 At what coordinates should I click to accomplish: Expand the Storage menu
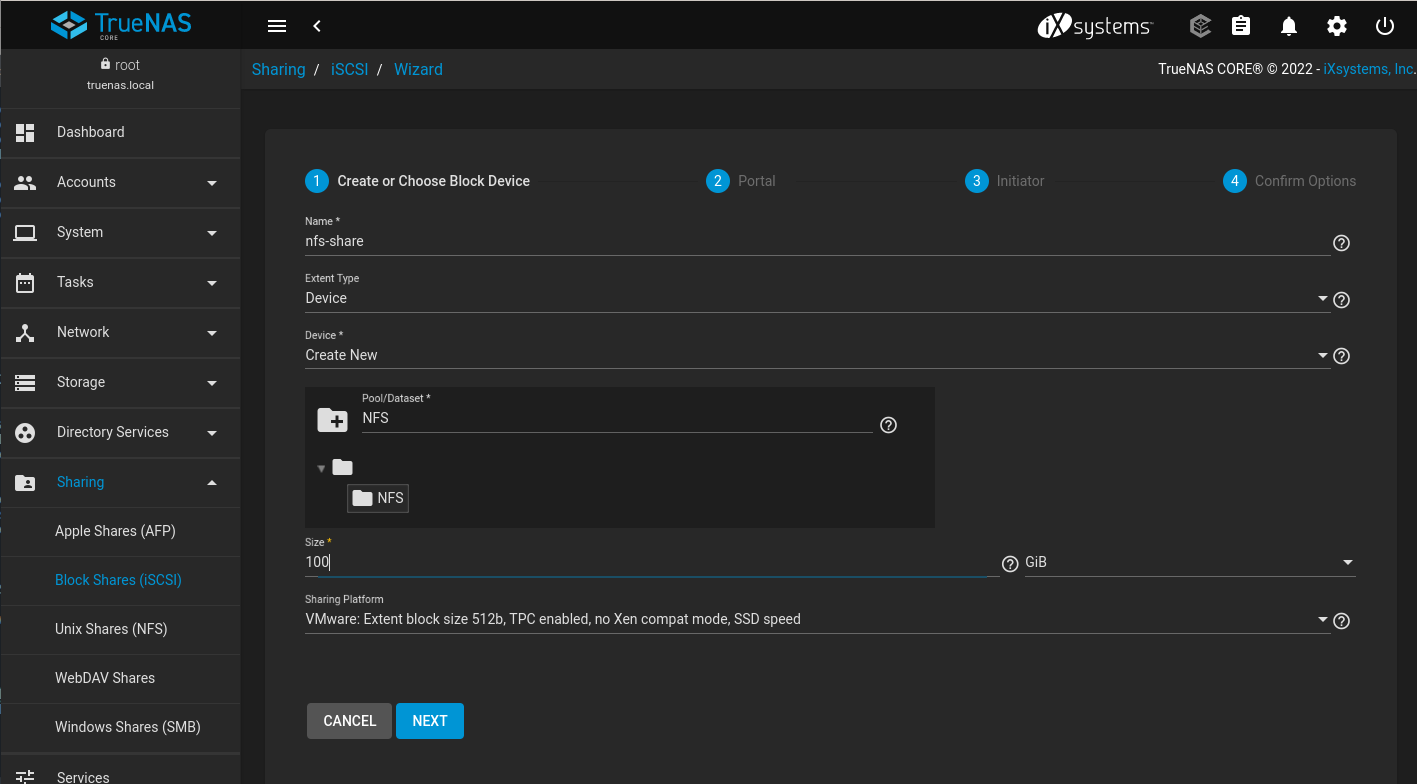tap(120, 382)
